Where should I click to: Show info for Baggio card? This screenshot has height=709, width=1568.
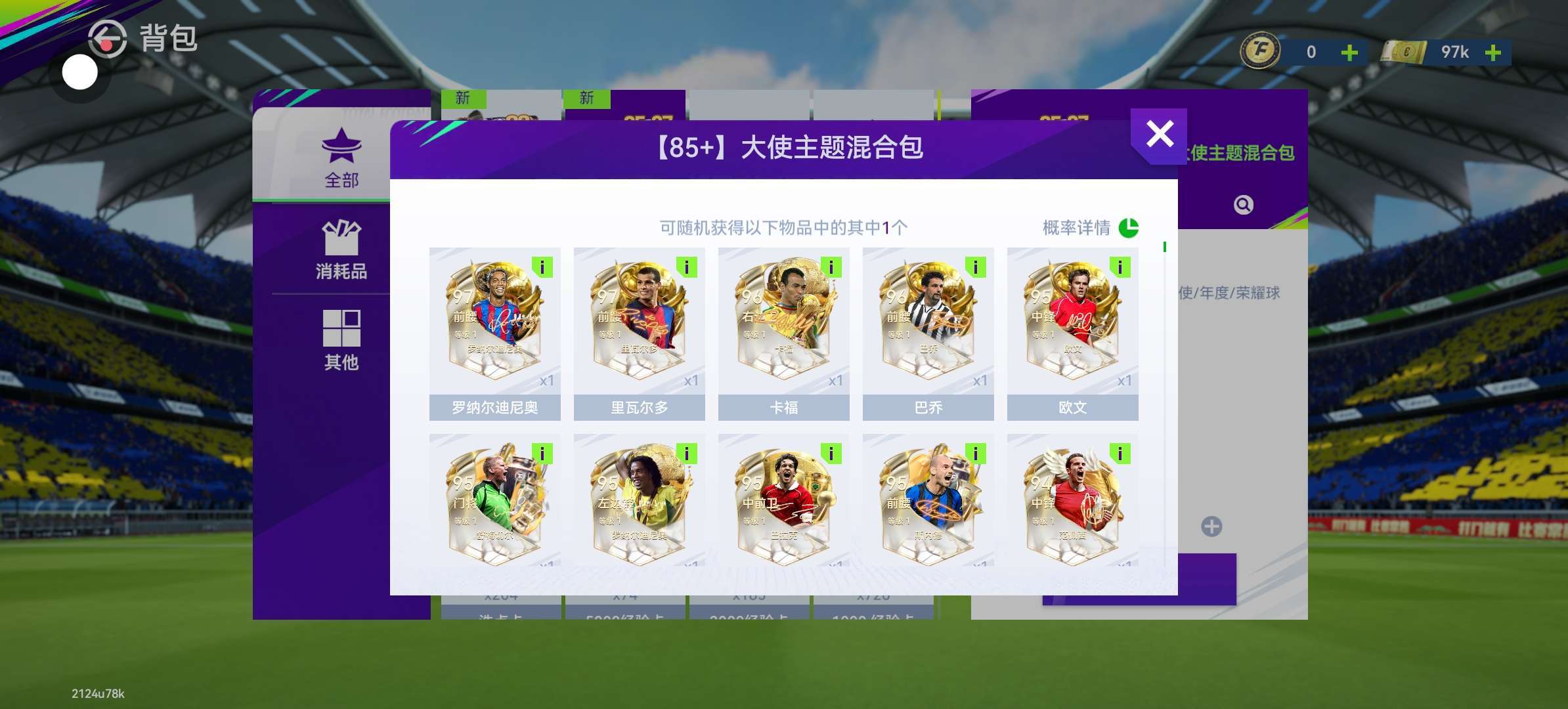(975, 267)
